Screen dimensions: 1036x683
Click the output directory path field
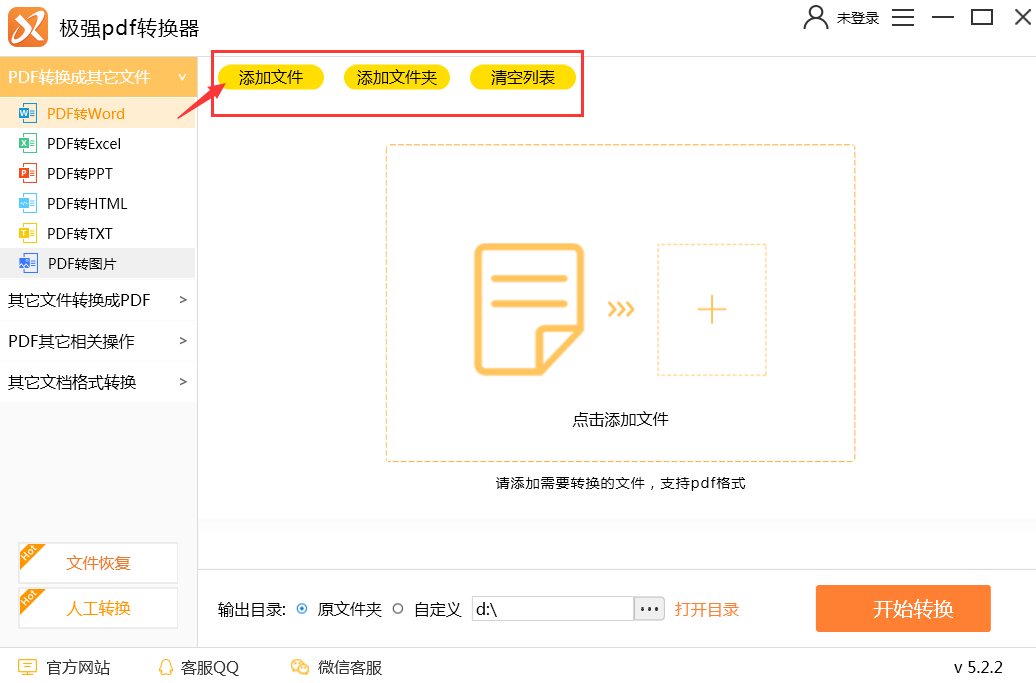552,609
